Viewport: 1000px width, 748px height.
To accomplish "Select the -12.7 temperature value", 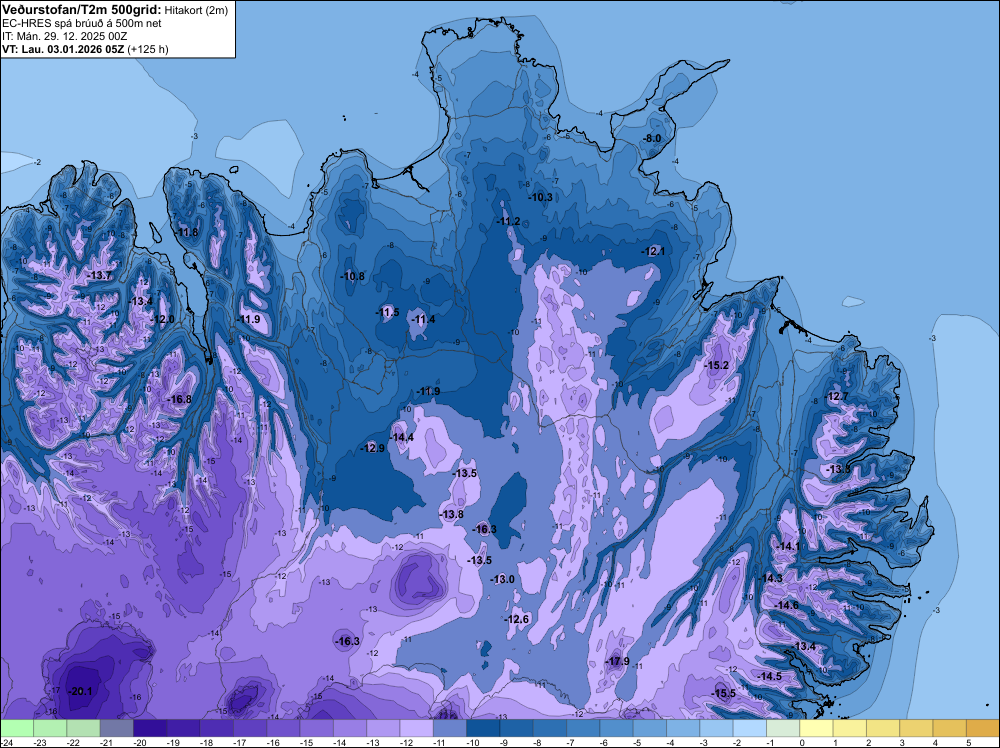I will [837, 396].
